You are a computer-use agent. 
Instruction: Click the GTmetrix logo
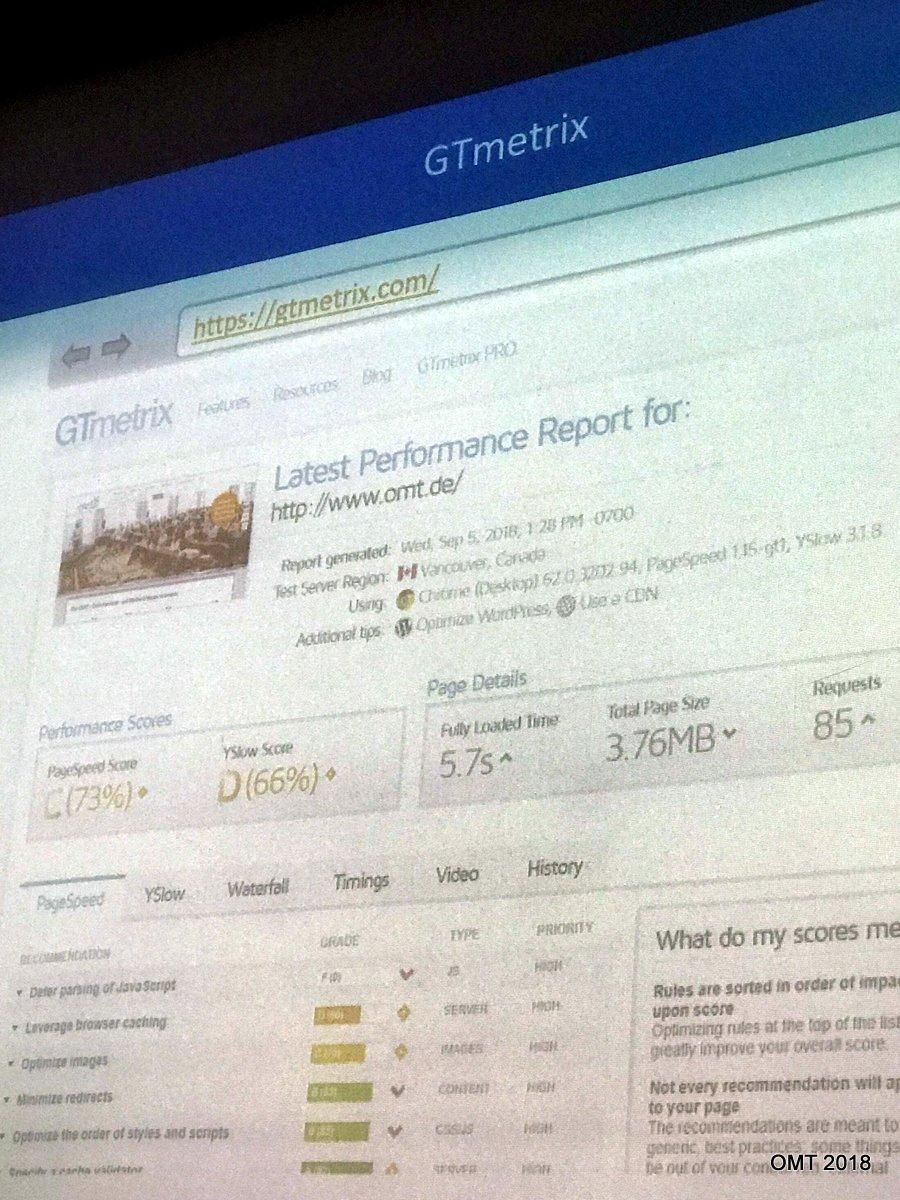tap(113, 425)
